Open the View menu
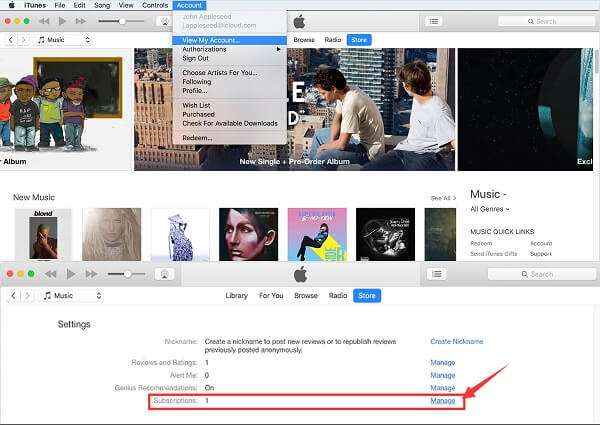Viewport: 600px width, 425px height. coord(126,5)
